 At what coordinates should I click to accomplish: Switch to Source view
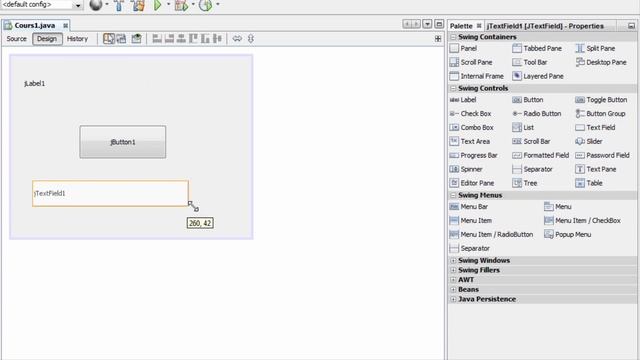tap(16, 39)
